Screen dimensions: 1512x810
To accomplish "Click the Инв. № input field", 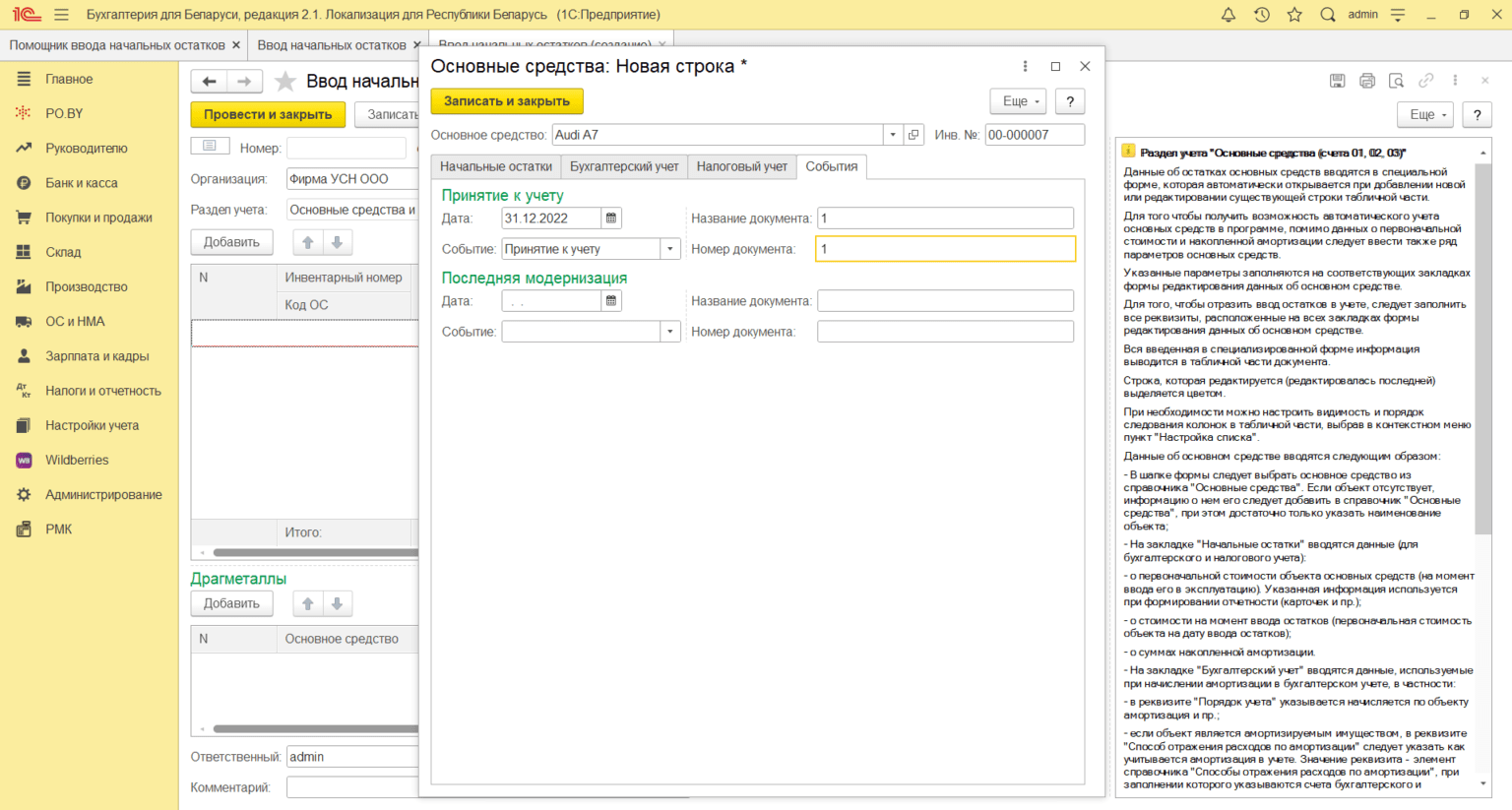I will [x=1035, y=135].
